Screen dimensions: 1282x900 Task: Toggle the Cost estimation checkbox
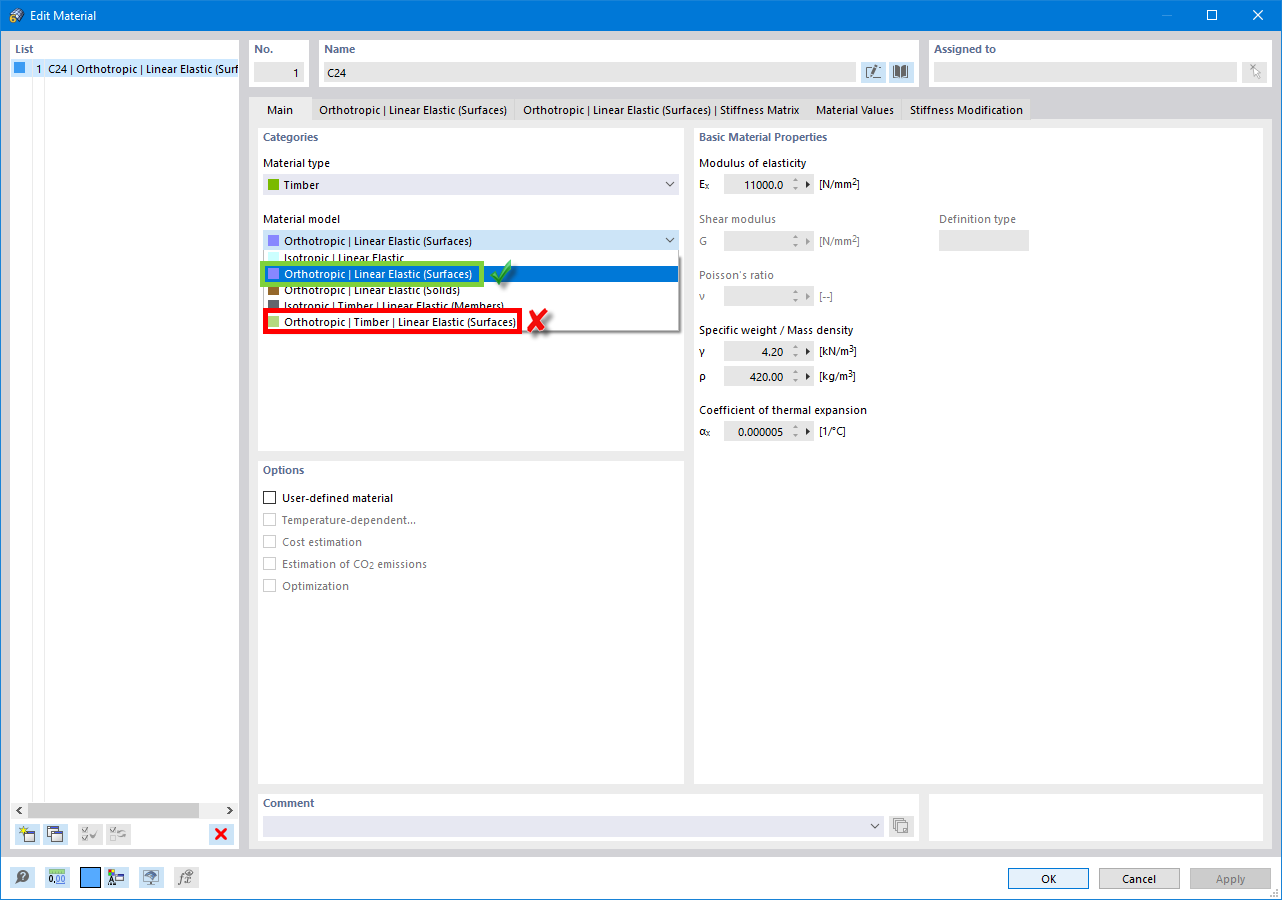(x=269, y=542)
